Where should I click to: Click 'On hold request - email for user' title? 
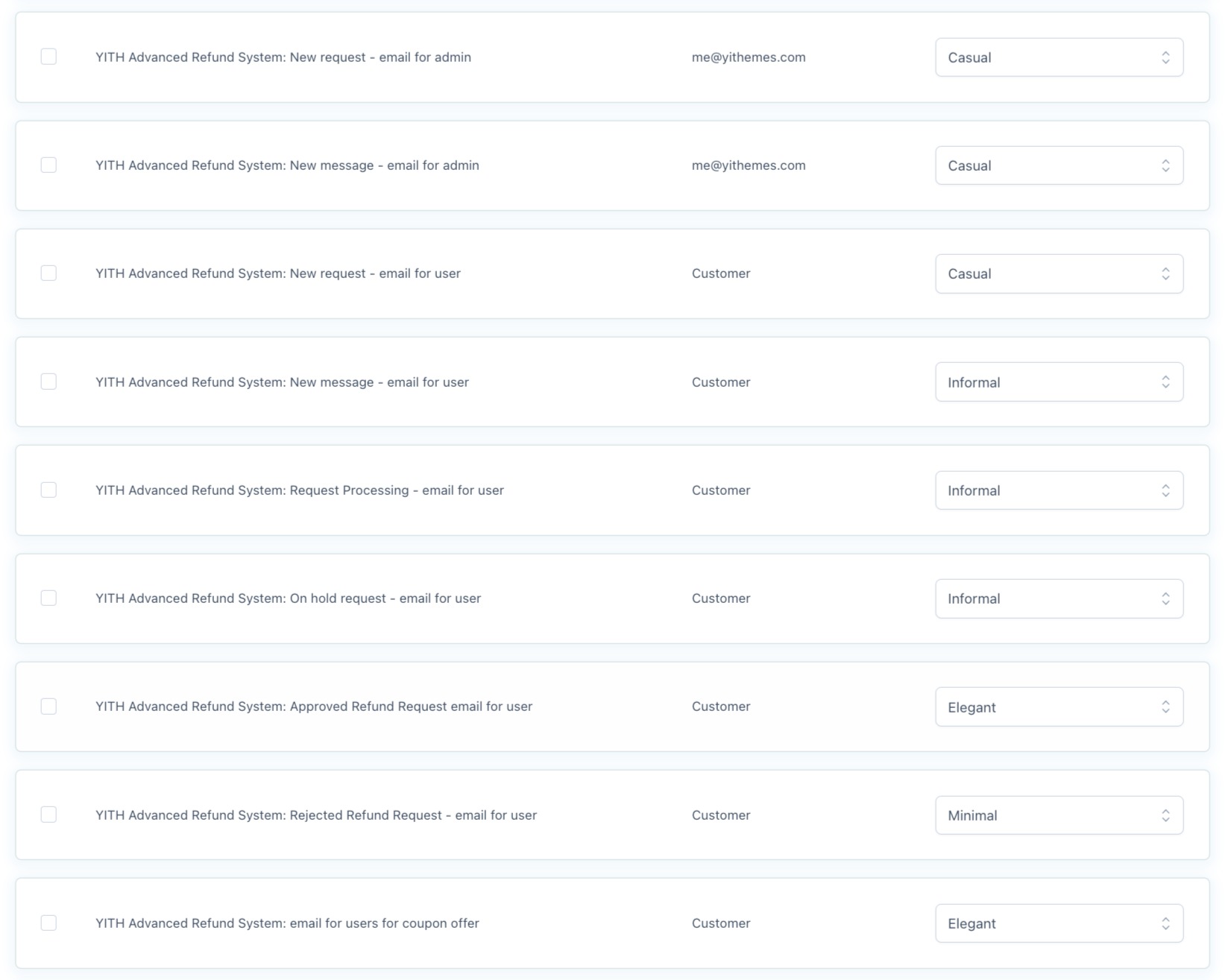tap(288, 598)
